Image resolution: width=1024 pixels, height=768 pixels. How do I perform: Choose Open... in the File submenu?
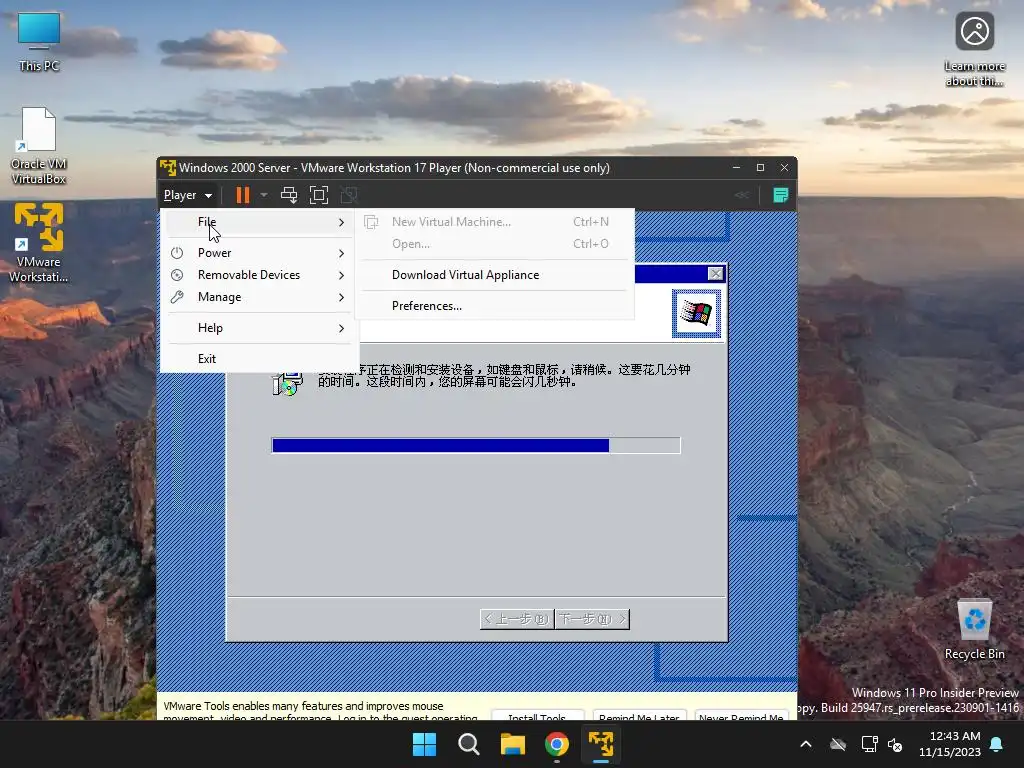tap(494, 244)
